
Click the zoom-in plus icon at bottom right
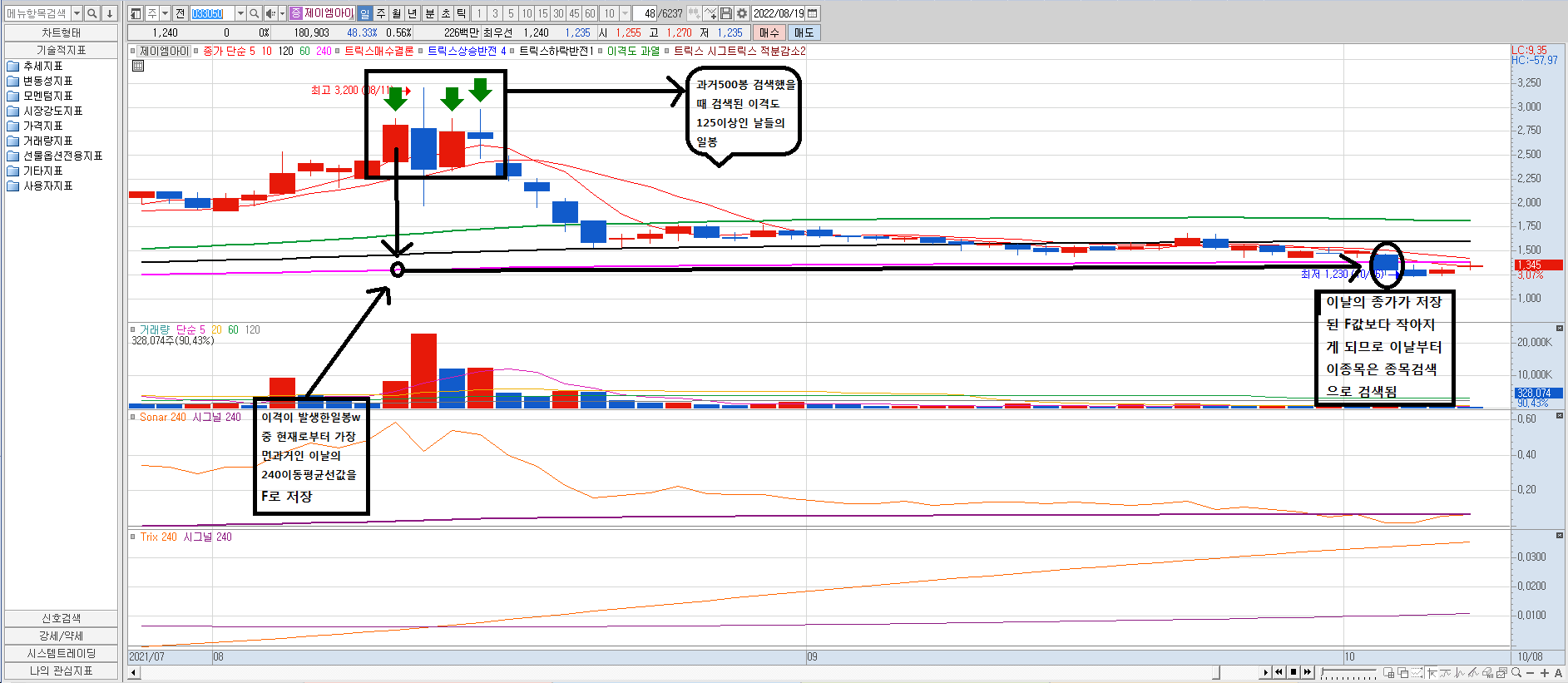(1544, 673)
